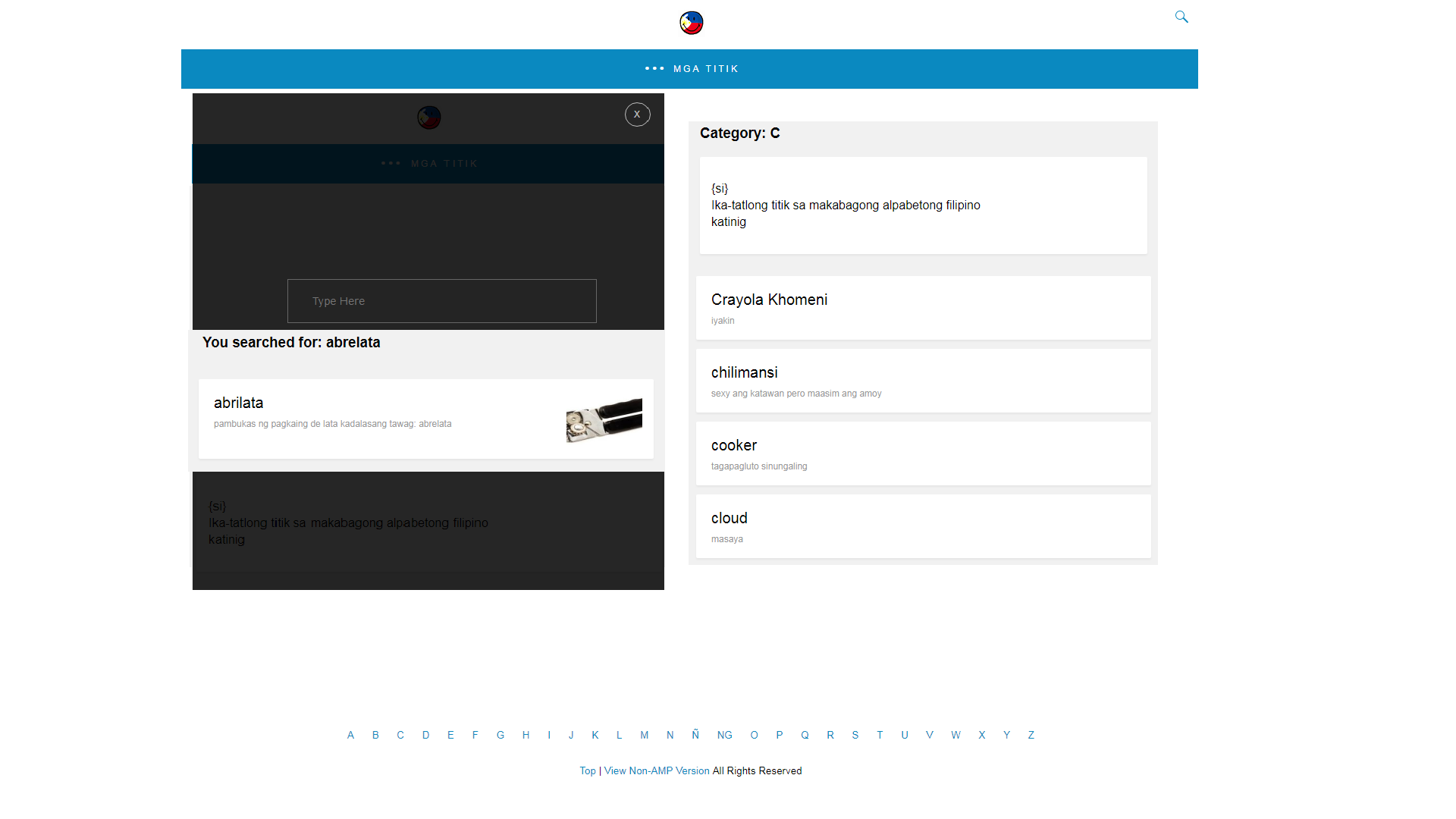Open the cloud word entry
Image resolution: width=1456 pixels, height=819 pixels.
(729, 518)
